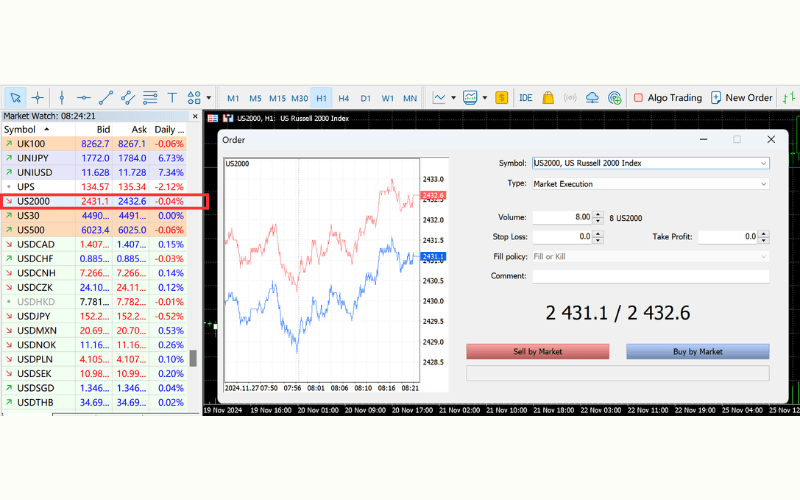The image size is (800, 500).
Task: Switch chart to M1 timeframe
Action: (x=233, y=98)
